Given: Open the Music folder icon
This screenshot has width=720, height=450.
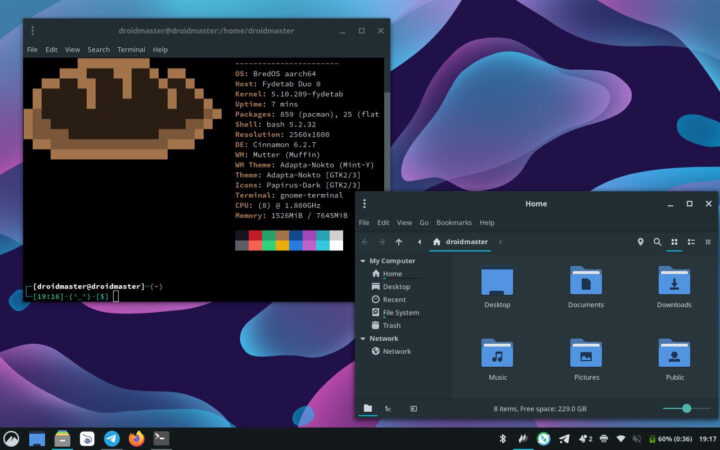Looking at the screenshot, I should tap(497, 353).
